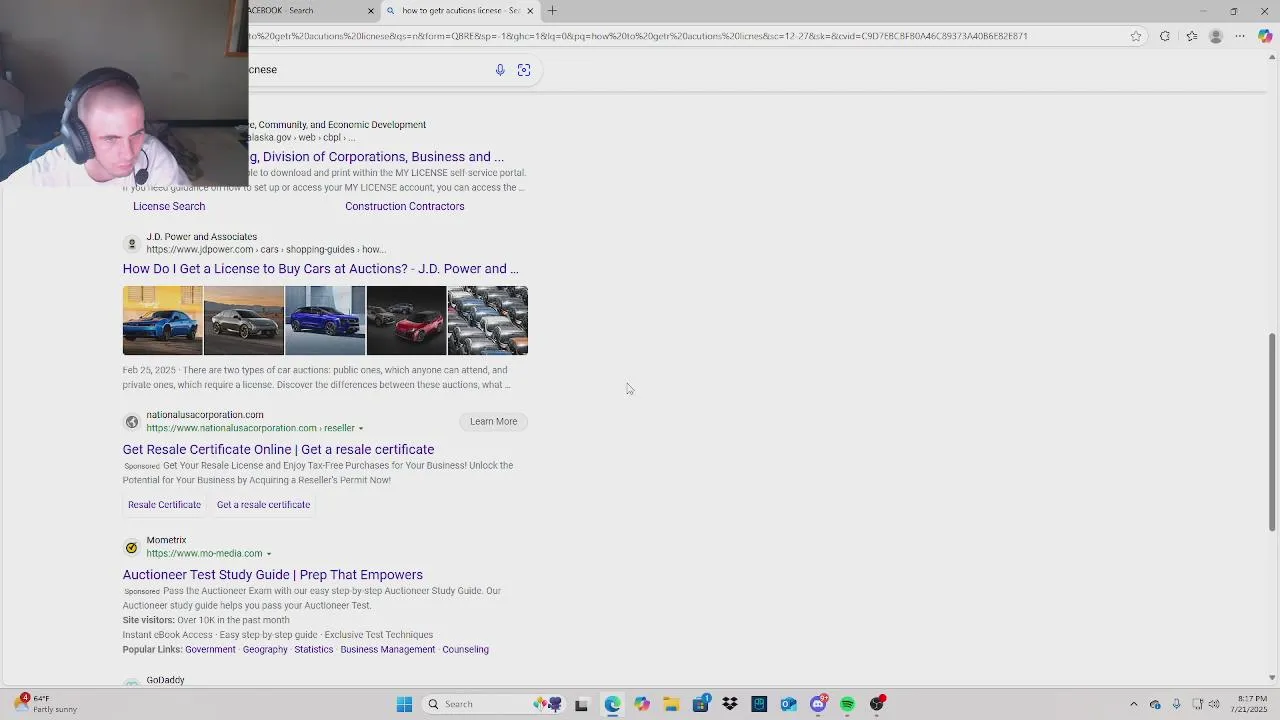Open visual search camera icon

(524, 70)
